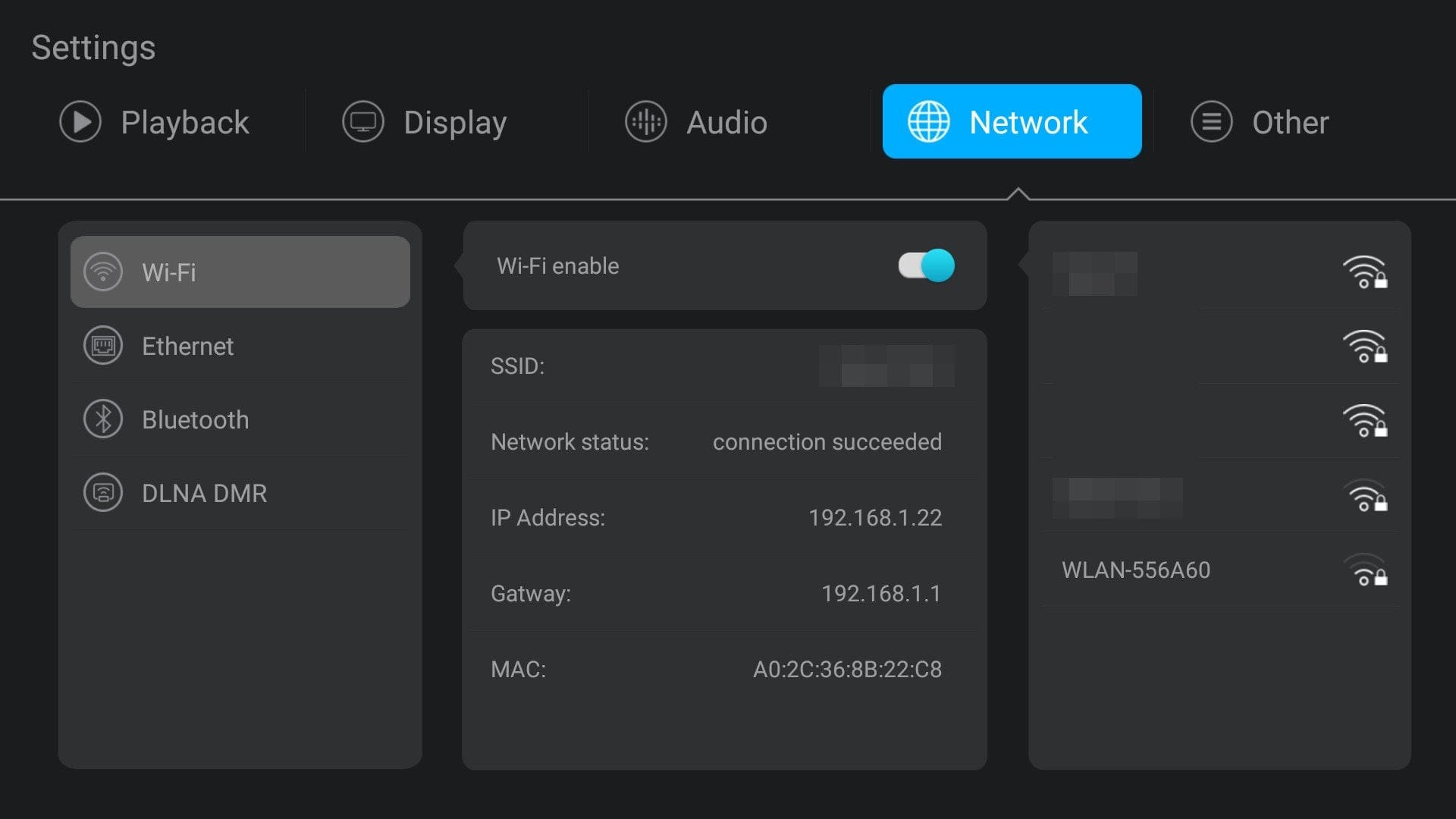This screenshot has width=1456, height=819.
Task: Click the Display monitor icon
Action: pyautogui.click(x=363, y=121)
